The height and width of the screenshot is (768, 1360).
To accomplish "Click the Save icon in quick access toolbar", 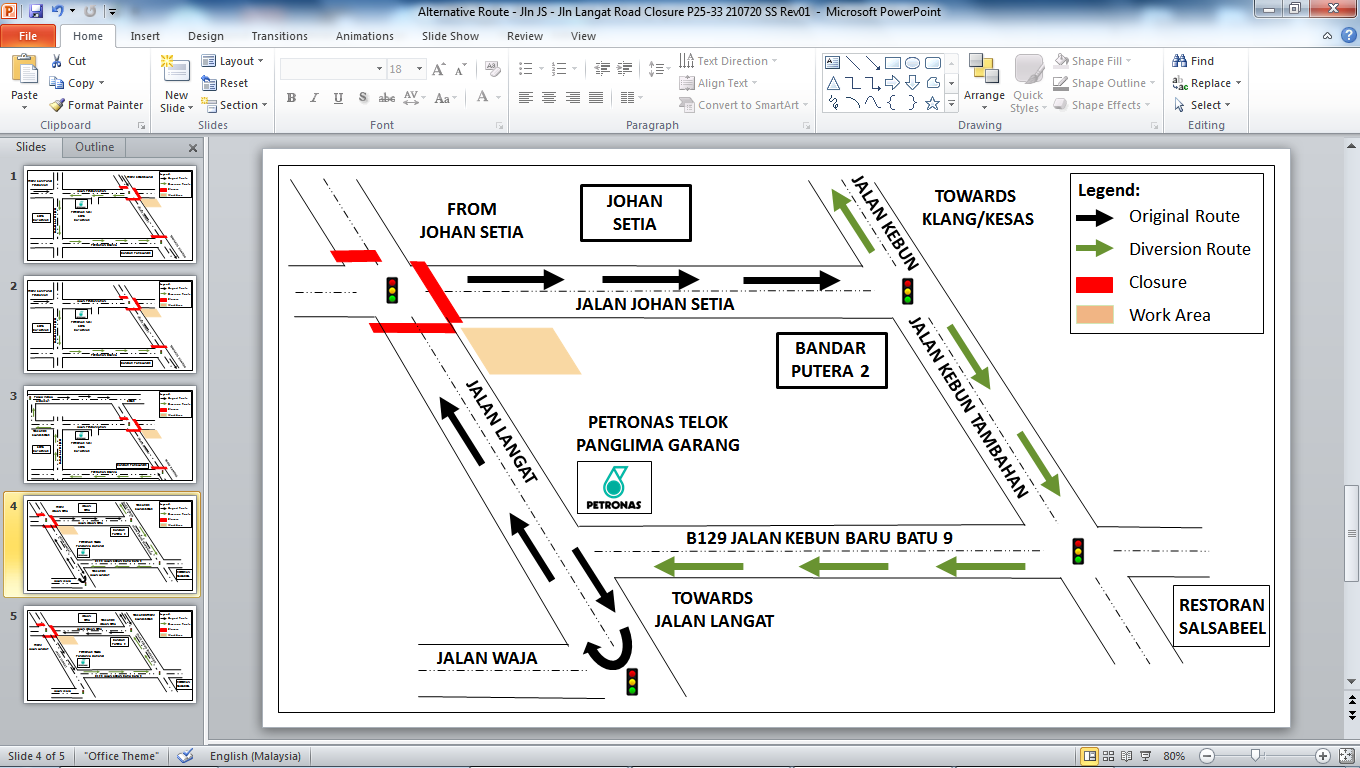I will point(36,11).
